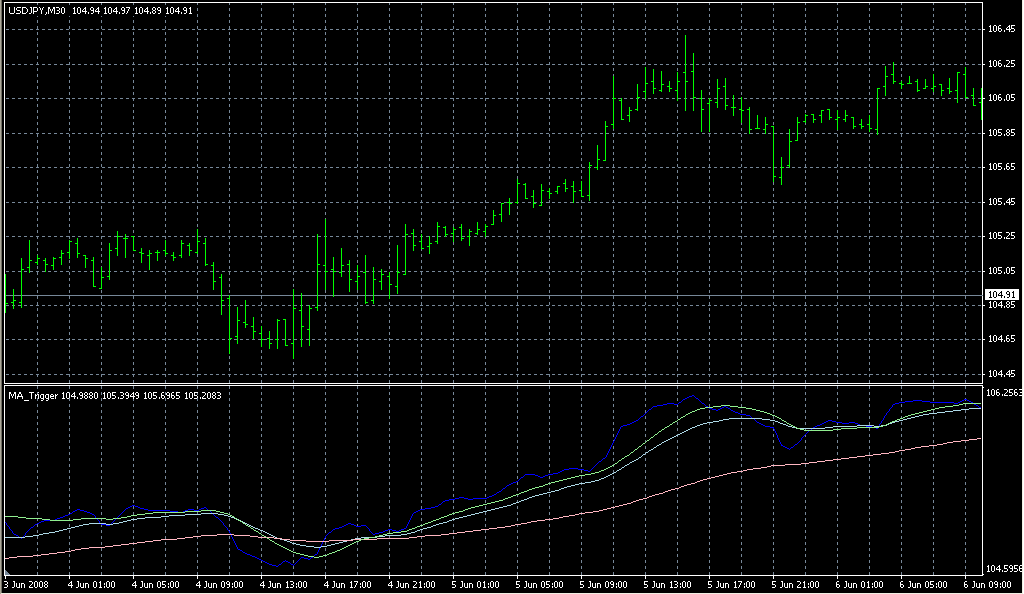1024x594 pixels.
Task: Click the 104.45 price axis label
Action: (x=1001, y=374)
